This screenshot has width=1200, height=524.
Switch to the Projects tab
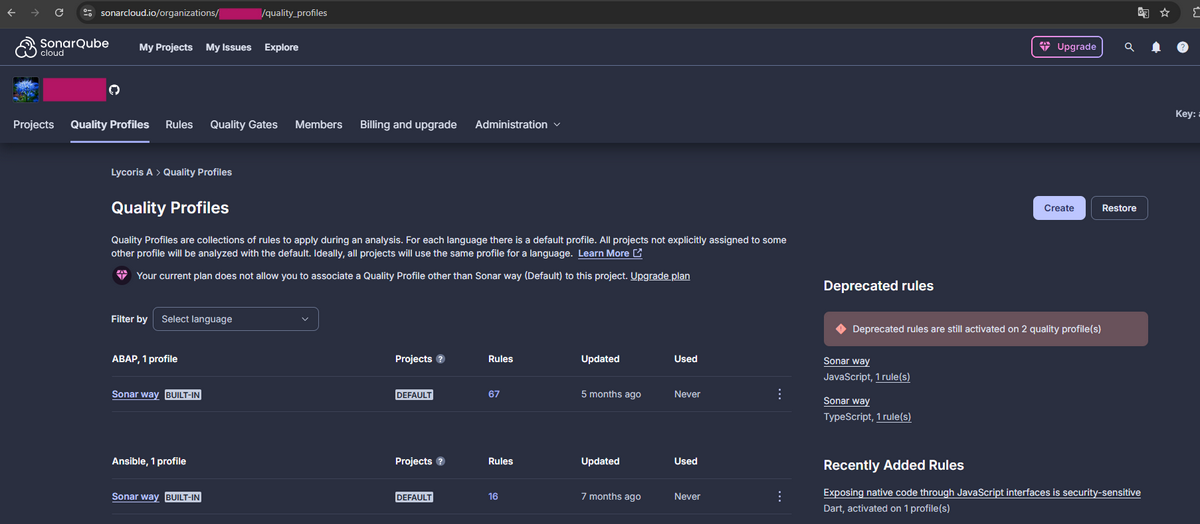pyautogui.click(x=33, y=125)
